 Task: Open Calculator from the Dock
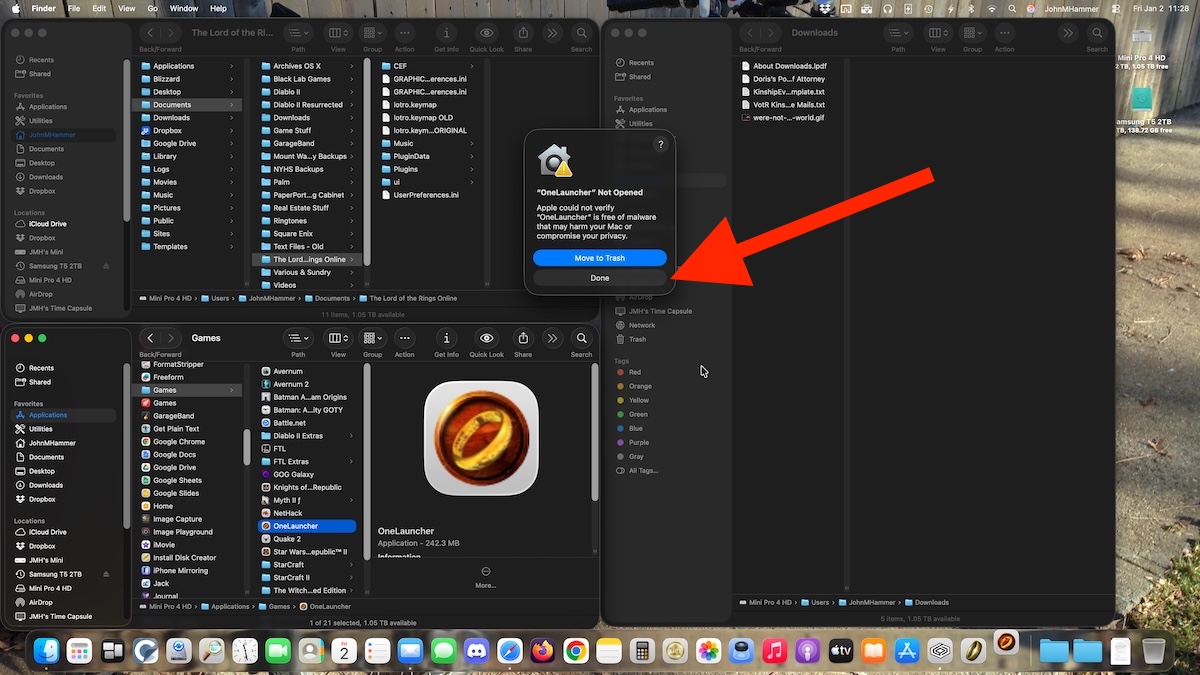[642, 651]
